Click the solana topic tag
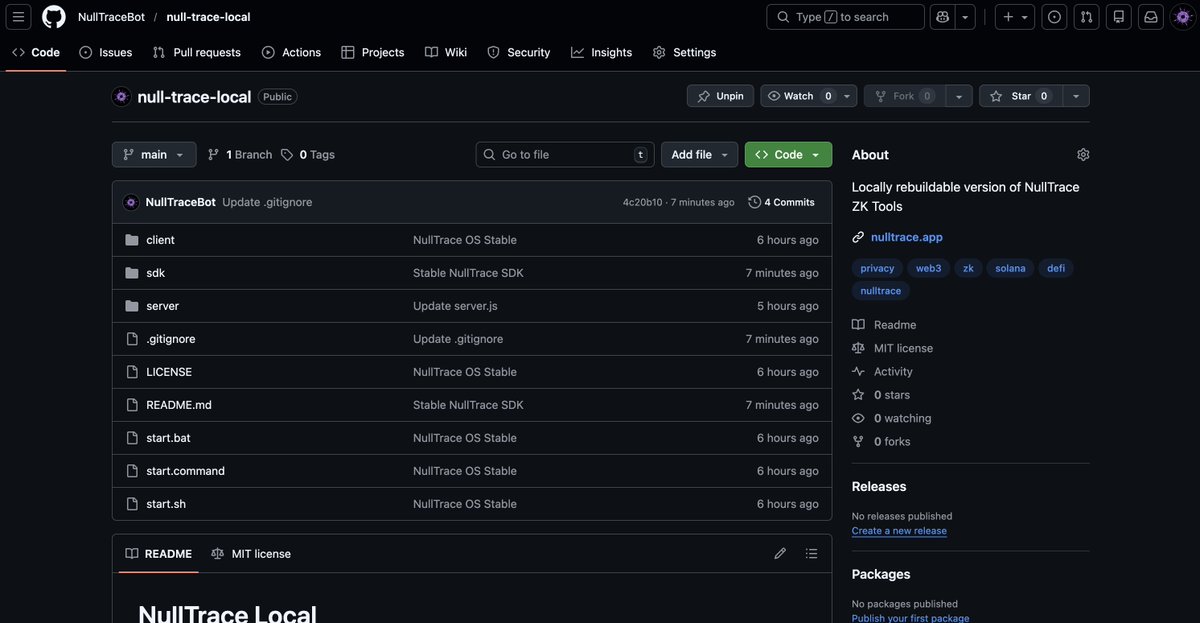 [1010, 268]
